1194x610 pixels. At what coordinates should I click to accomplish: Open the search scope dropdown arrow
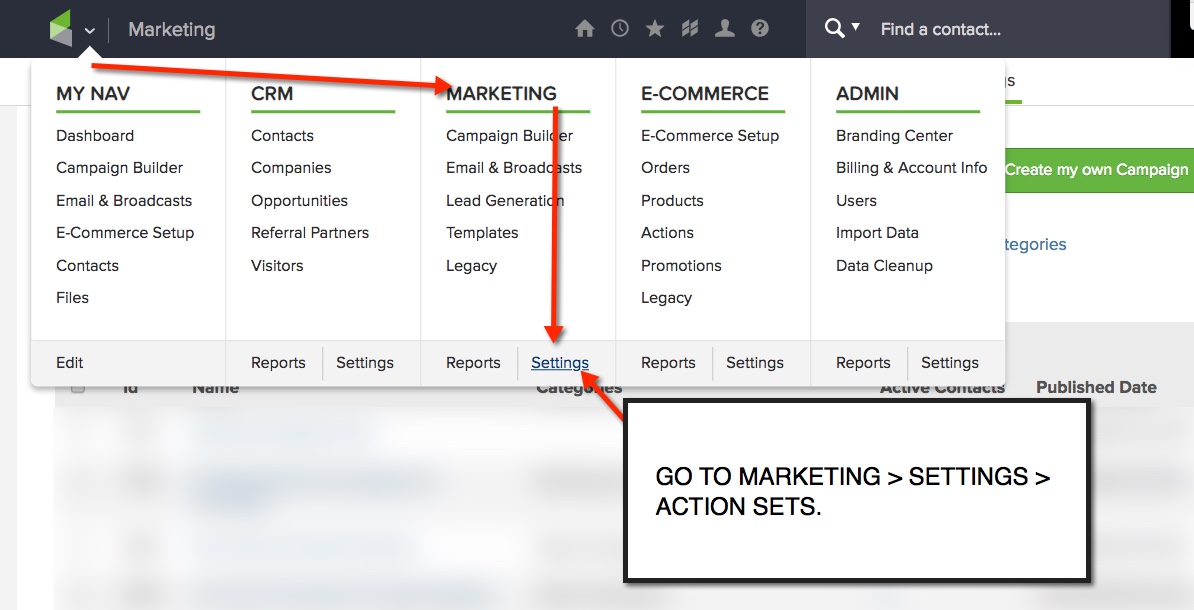pyautogui.click(x=855, y=28)
